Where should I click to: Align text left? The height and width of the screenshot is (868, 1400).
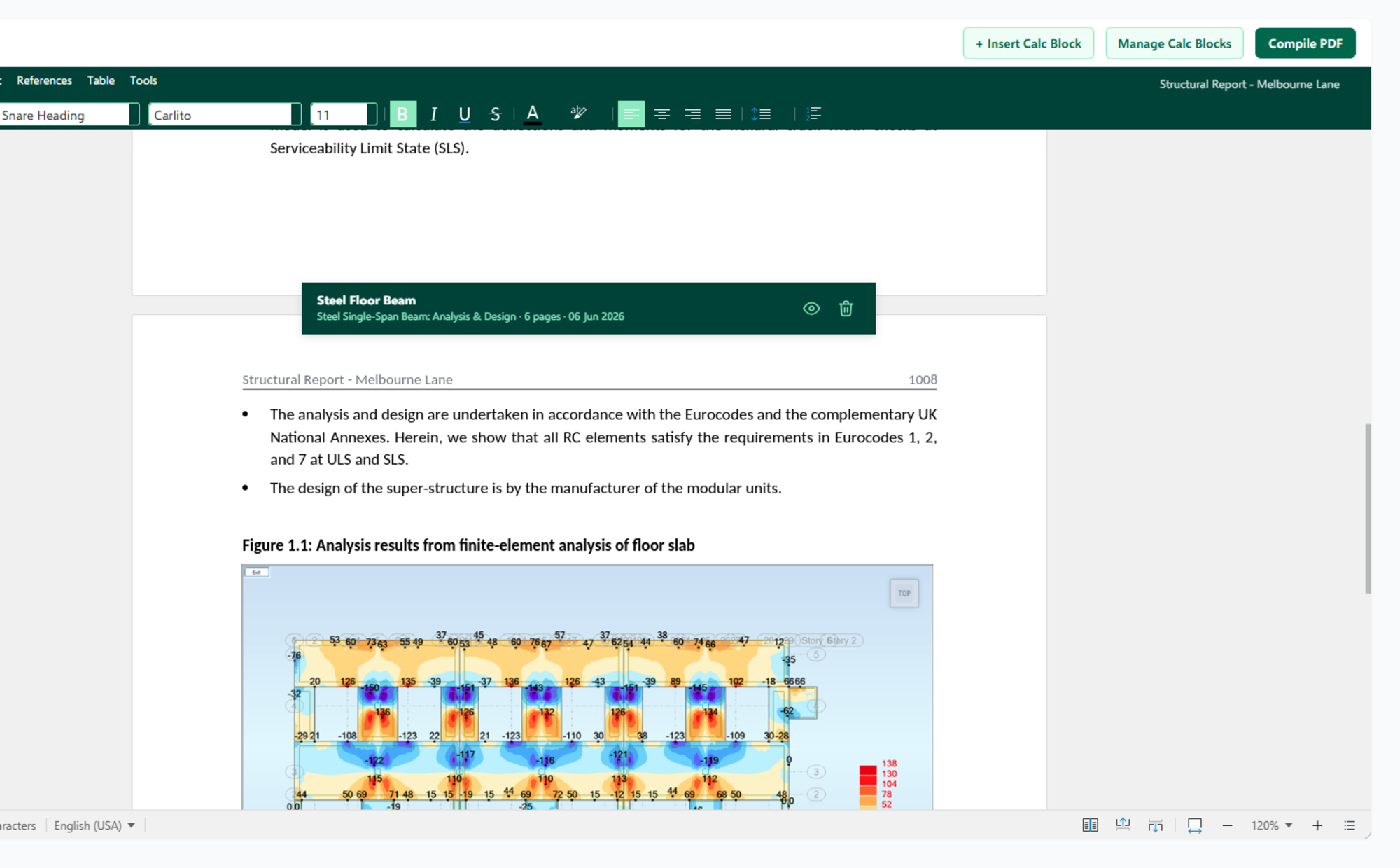(x=631, y=114)
